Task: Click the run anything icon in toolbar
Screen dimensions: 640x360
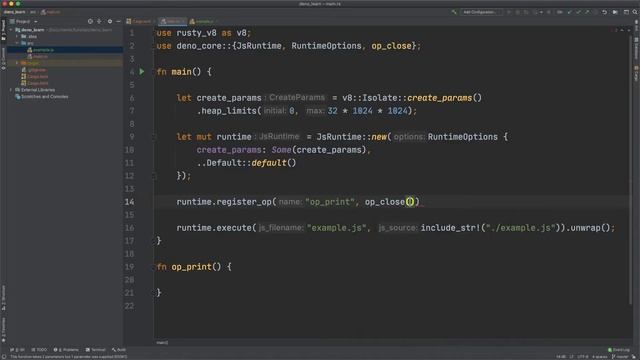Action: coord(615,12)
